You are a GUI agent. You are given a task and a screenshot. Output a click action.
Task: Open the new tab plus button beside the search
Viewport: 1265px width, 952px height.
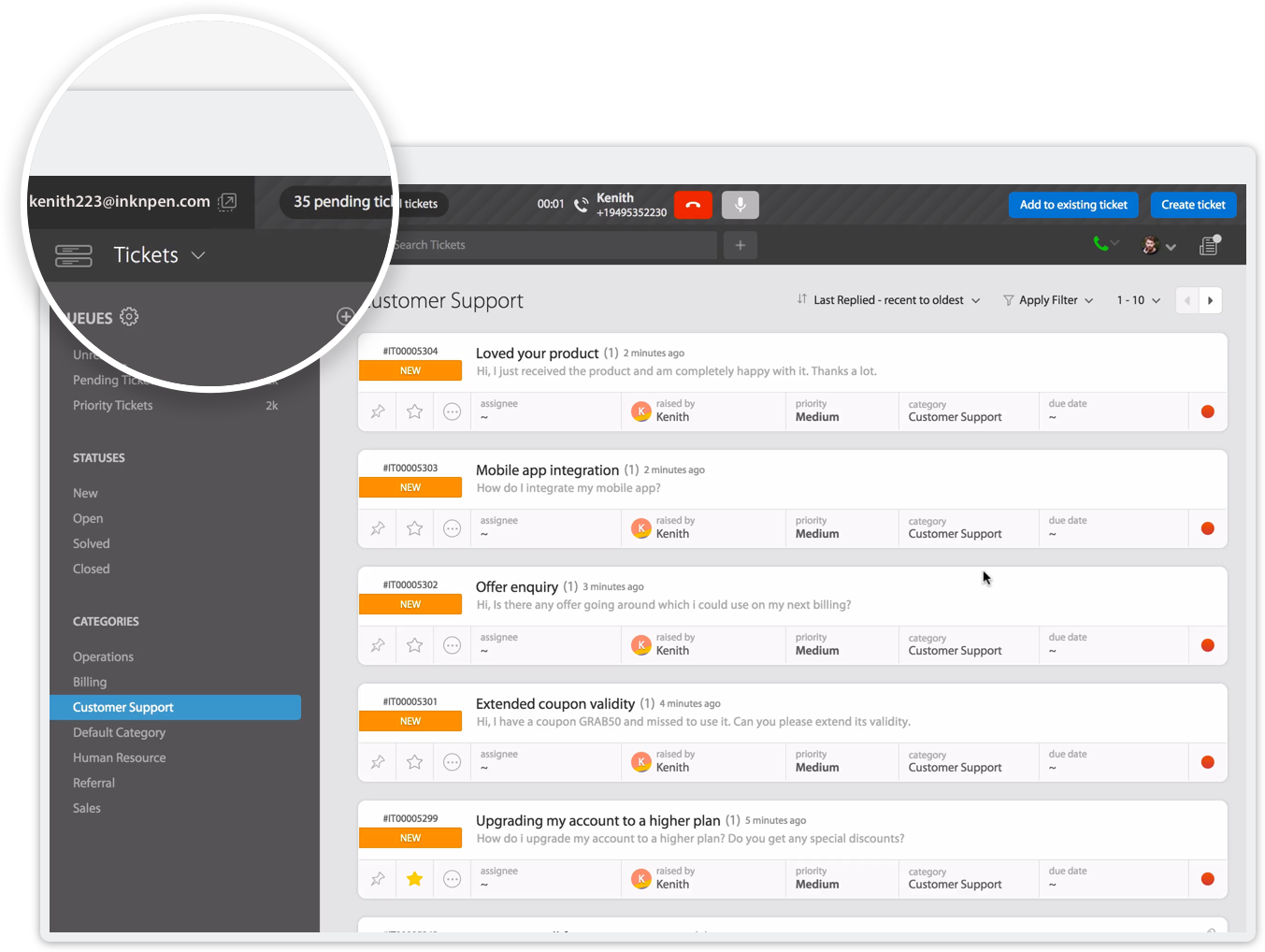(x=740, y=245)
